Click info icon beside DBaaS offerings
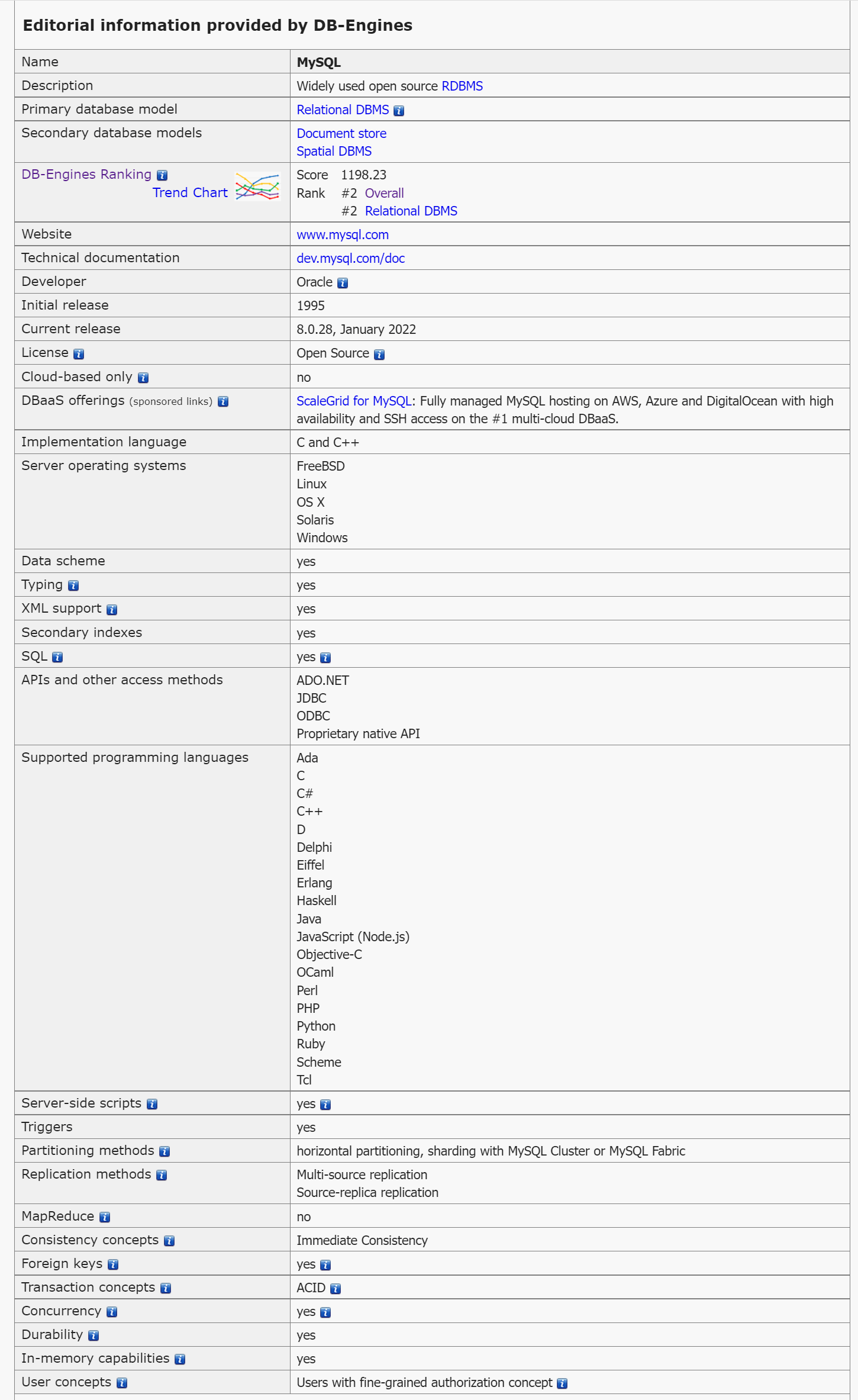The height and width of the screenshot is (1400, 858). [223, 401]
